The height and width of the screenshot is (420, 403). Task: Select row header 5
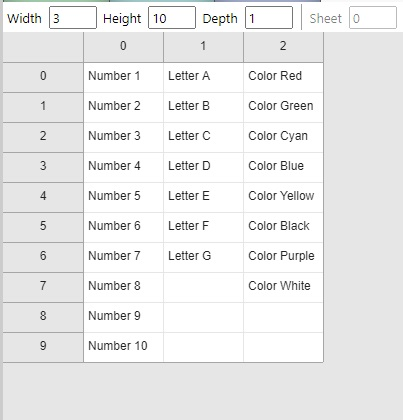point(43,227)
